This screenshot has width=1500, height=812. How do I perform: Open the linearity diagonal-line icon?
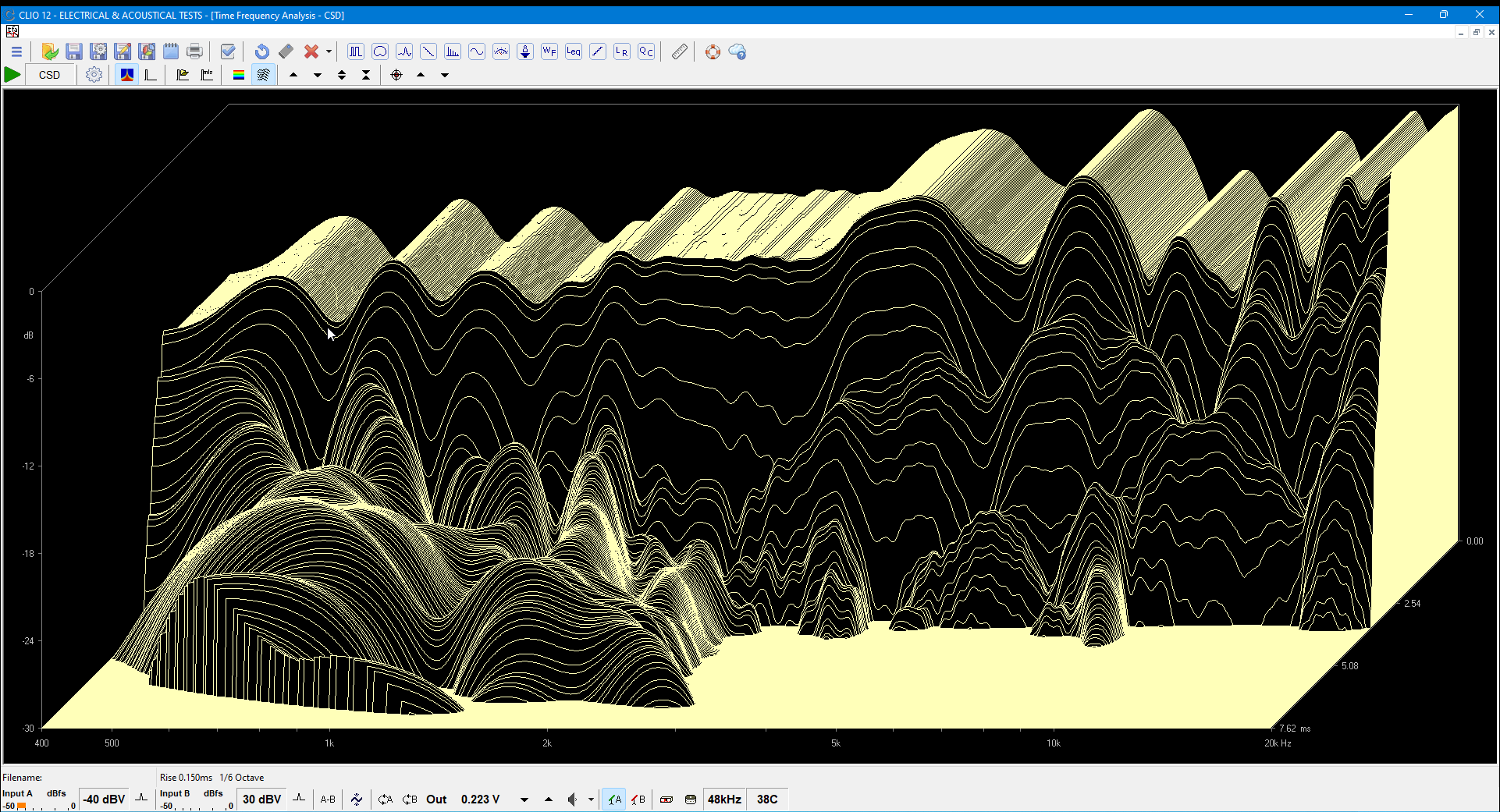598,51
